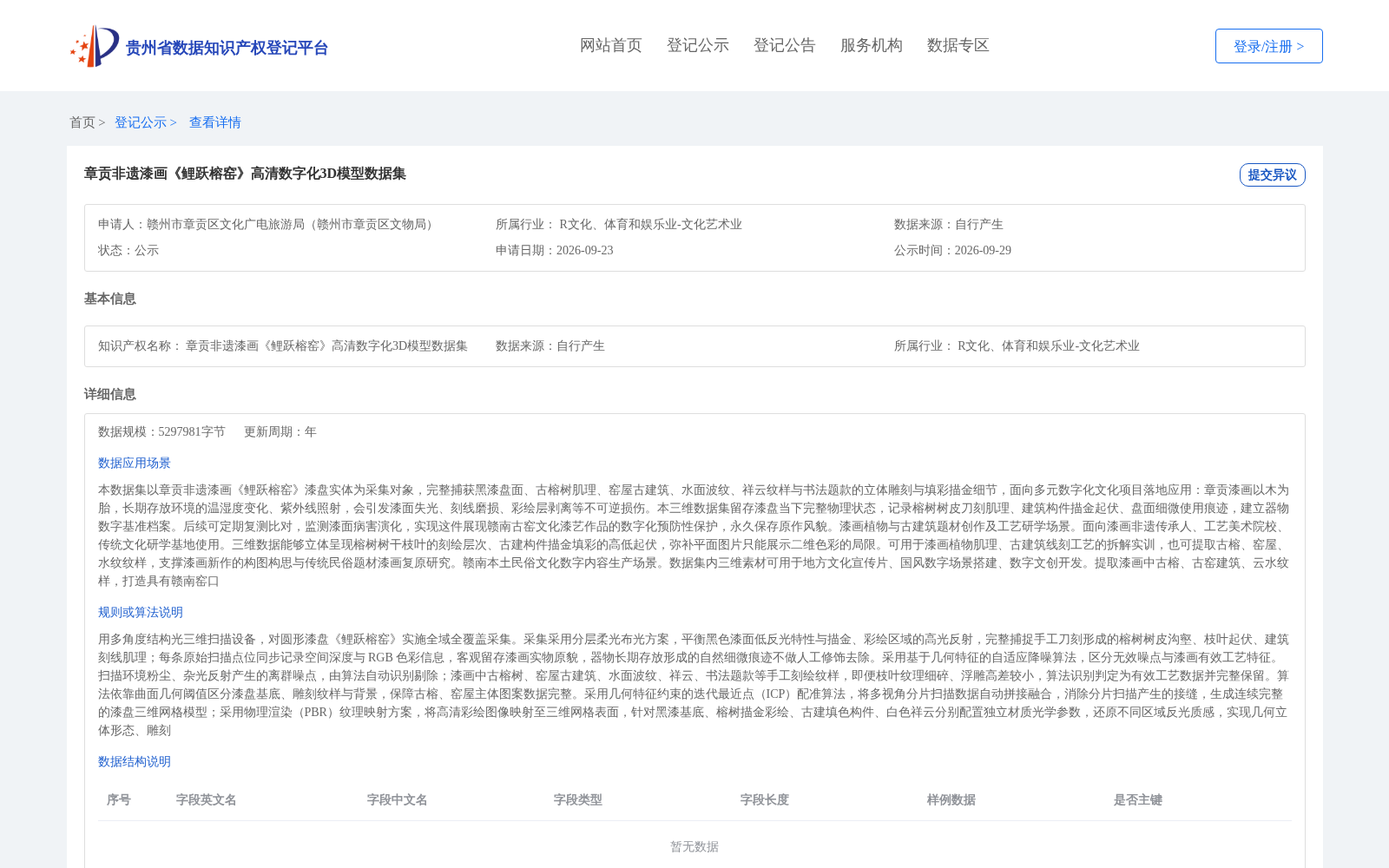1389x868 pixels.
Task: Click the platform logo icon
Action: (95, 46)
